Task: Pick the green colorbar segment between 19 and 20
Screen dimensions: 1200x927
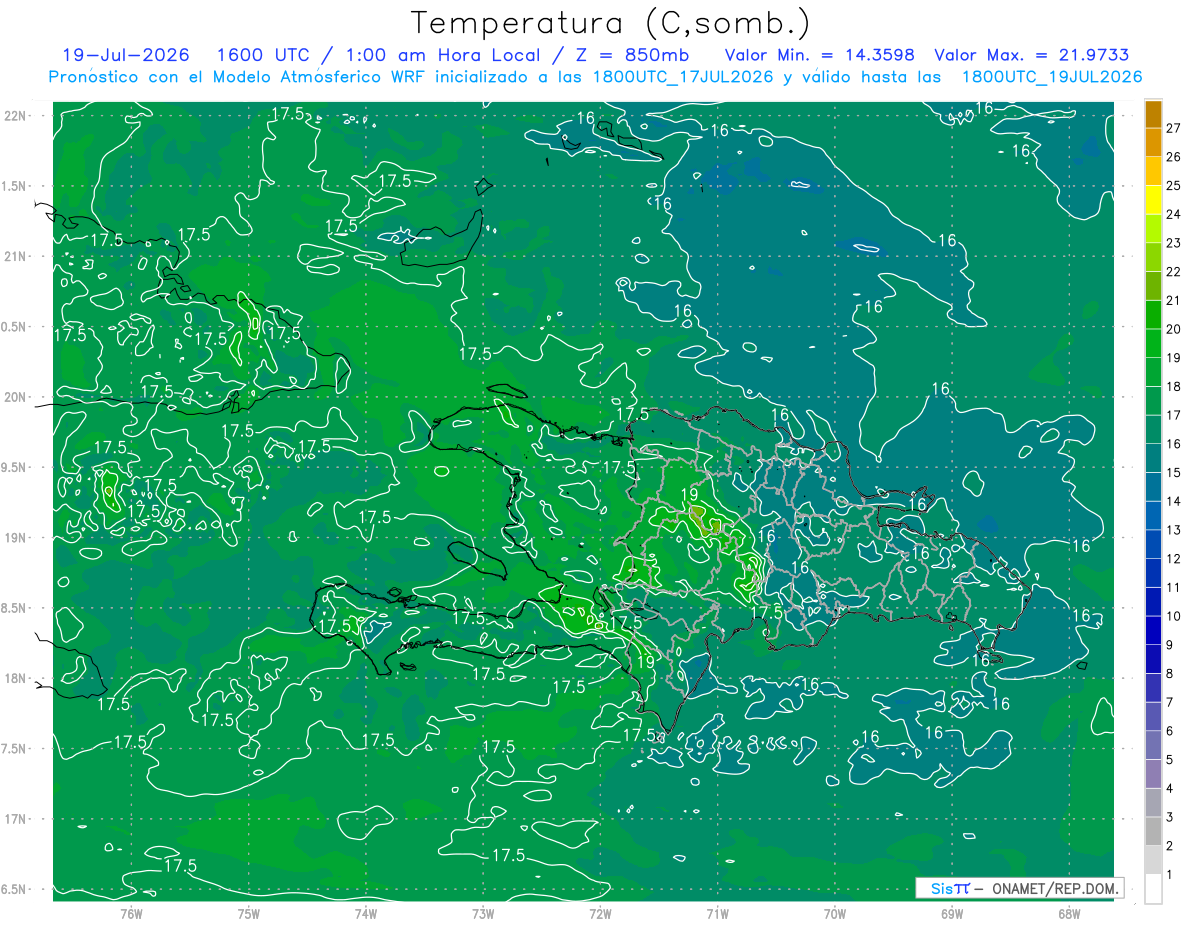Action: tap(1153, 343)
